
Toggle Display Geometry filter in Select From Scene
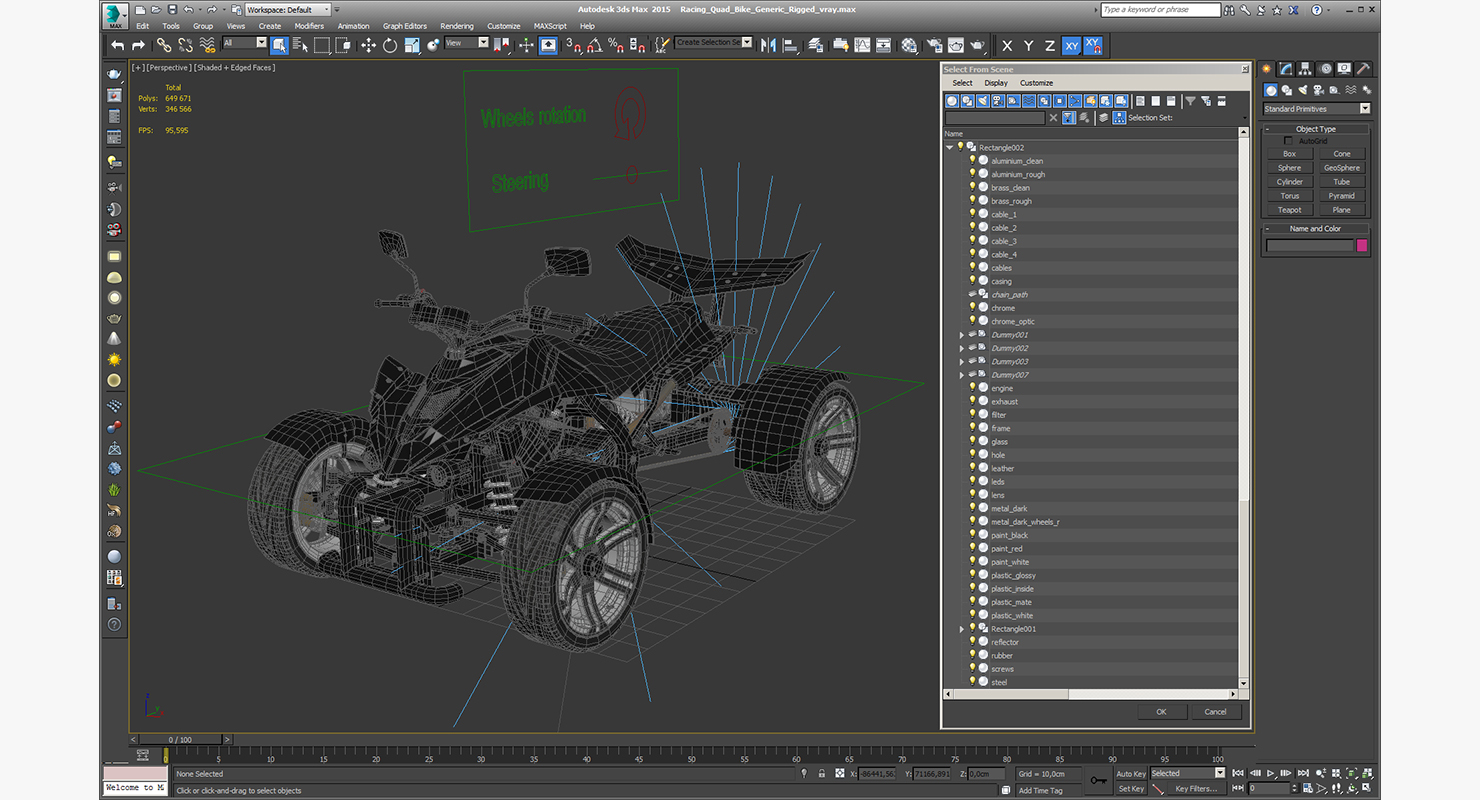952,101
